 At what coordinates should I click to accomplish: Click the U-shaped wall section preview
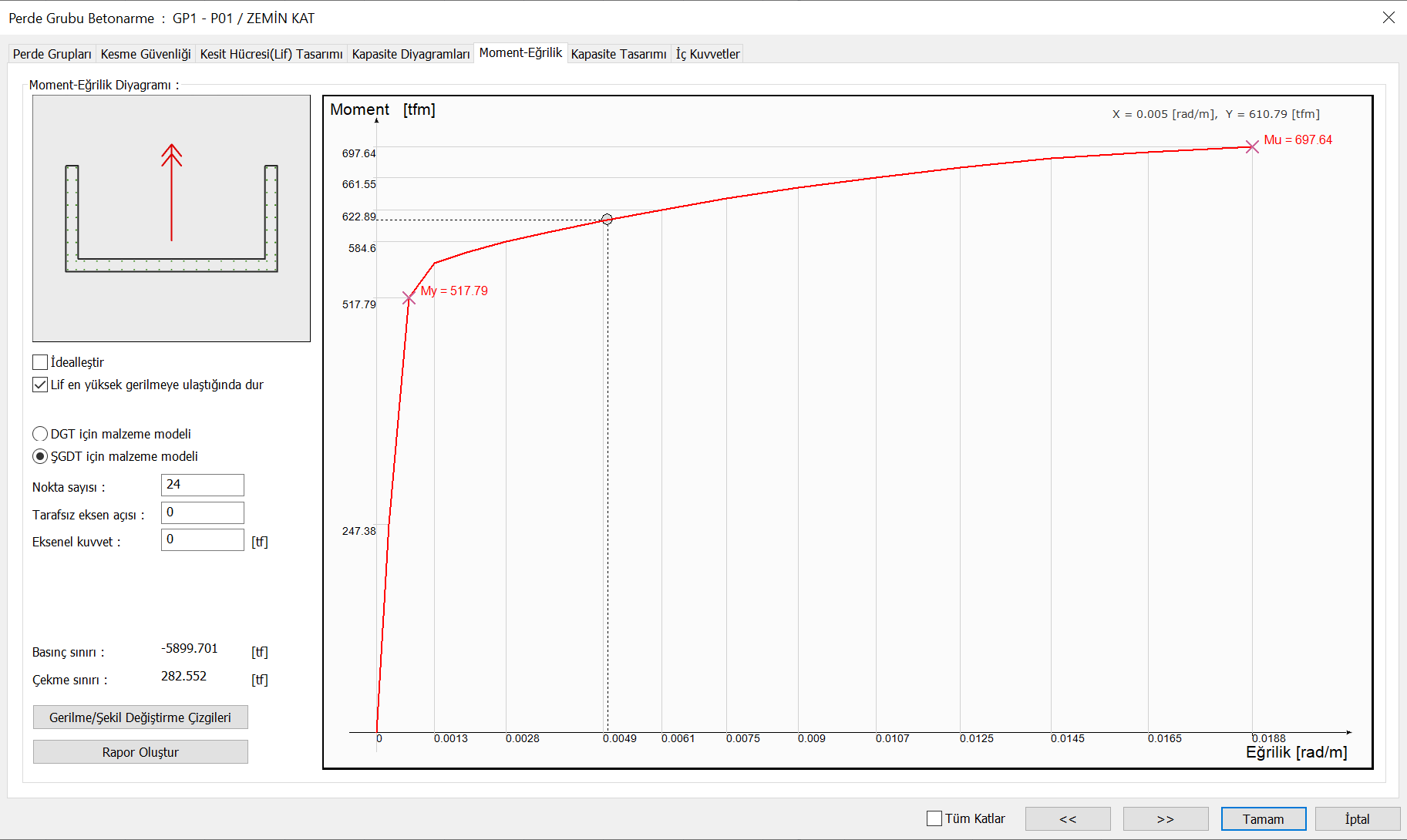pos(171,218)
